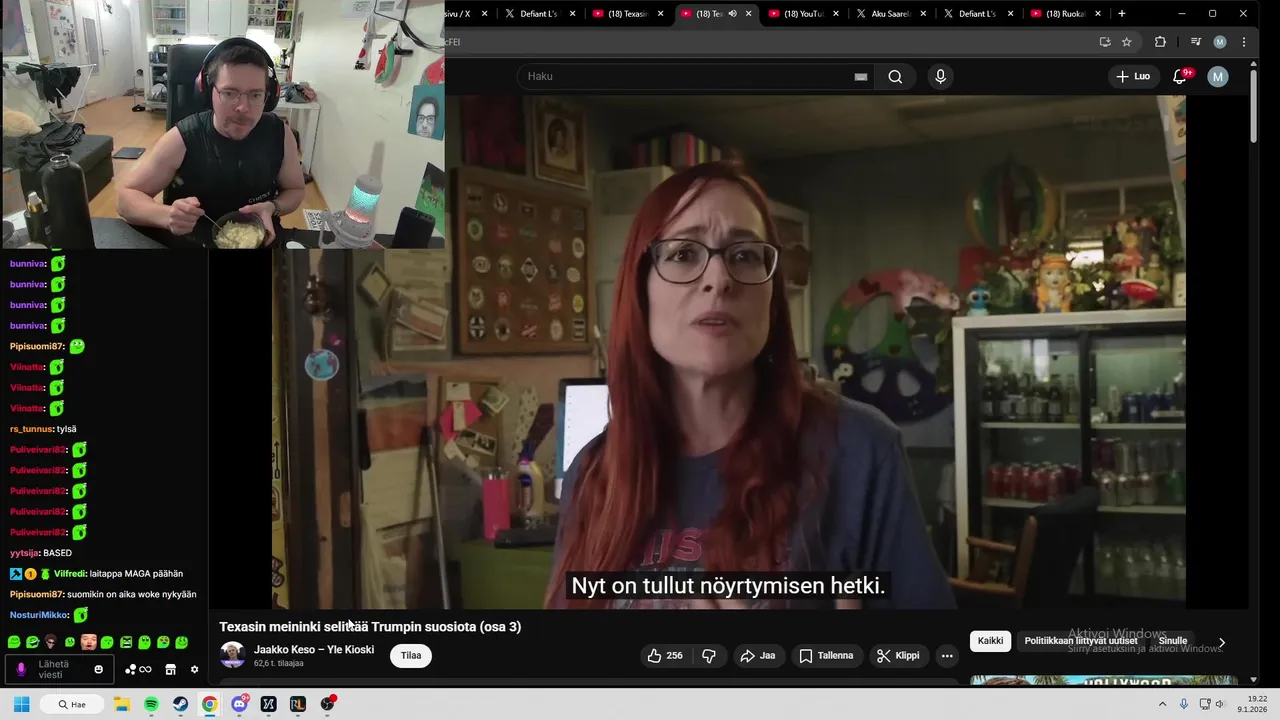Show hidden system tray icons chevron
This screenshot has height=720, width=1280.
(1162, 704)
